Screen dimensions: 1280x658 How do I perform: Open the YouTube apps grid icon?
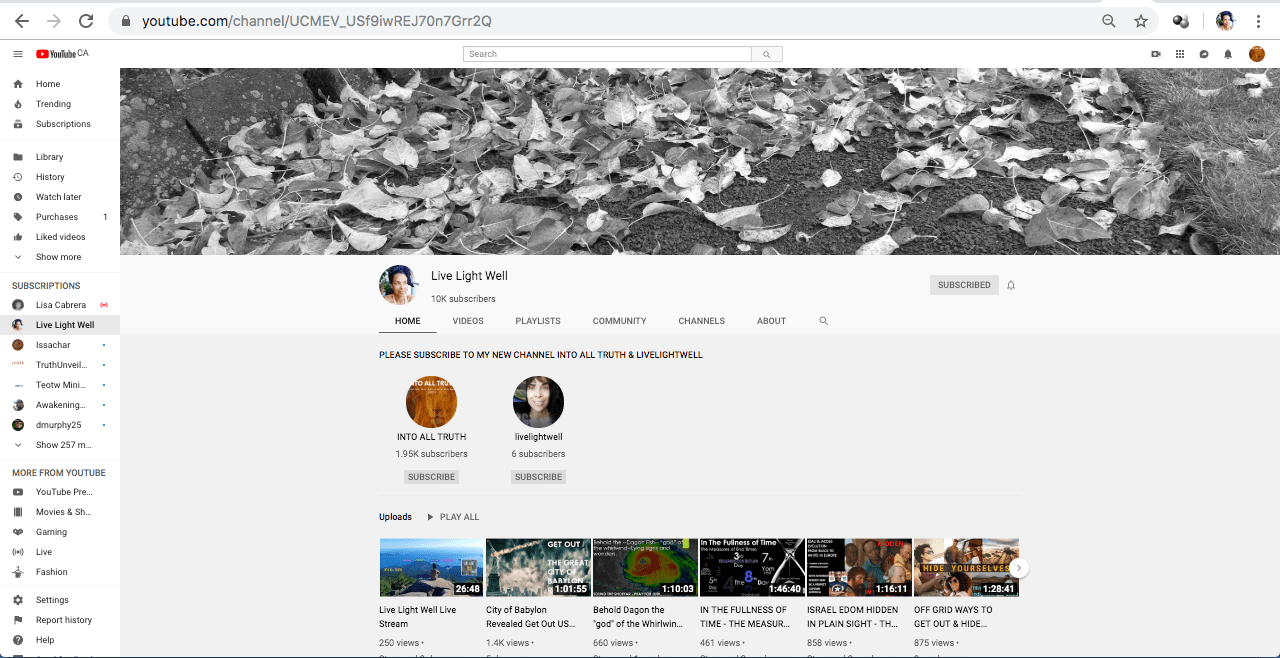click(x=1180, y=54)
